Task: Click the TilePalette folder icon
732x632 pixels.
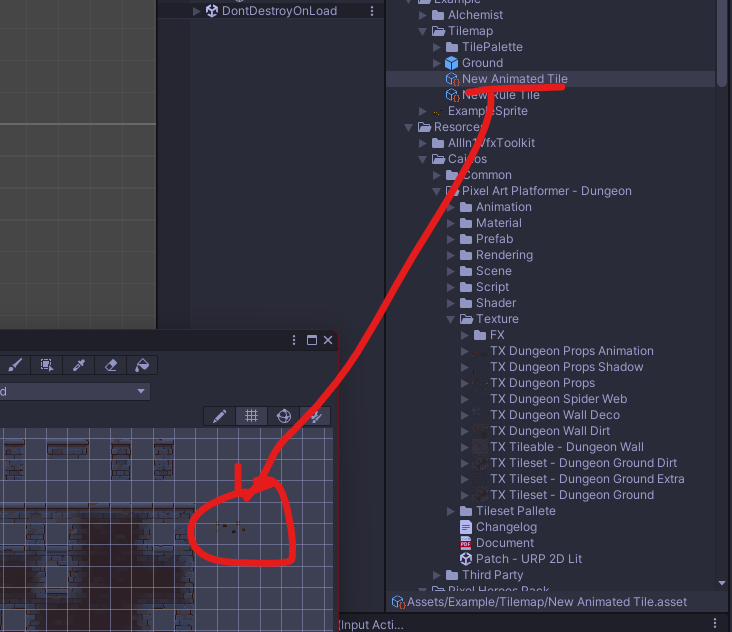Action: pyautogui.click(x=452, y=47)
